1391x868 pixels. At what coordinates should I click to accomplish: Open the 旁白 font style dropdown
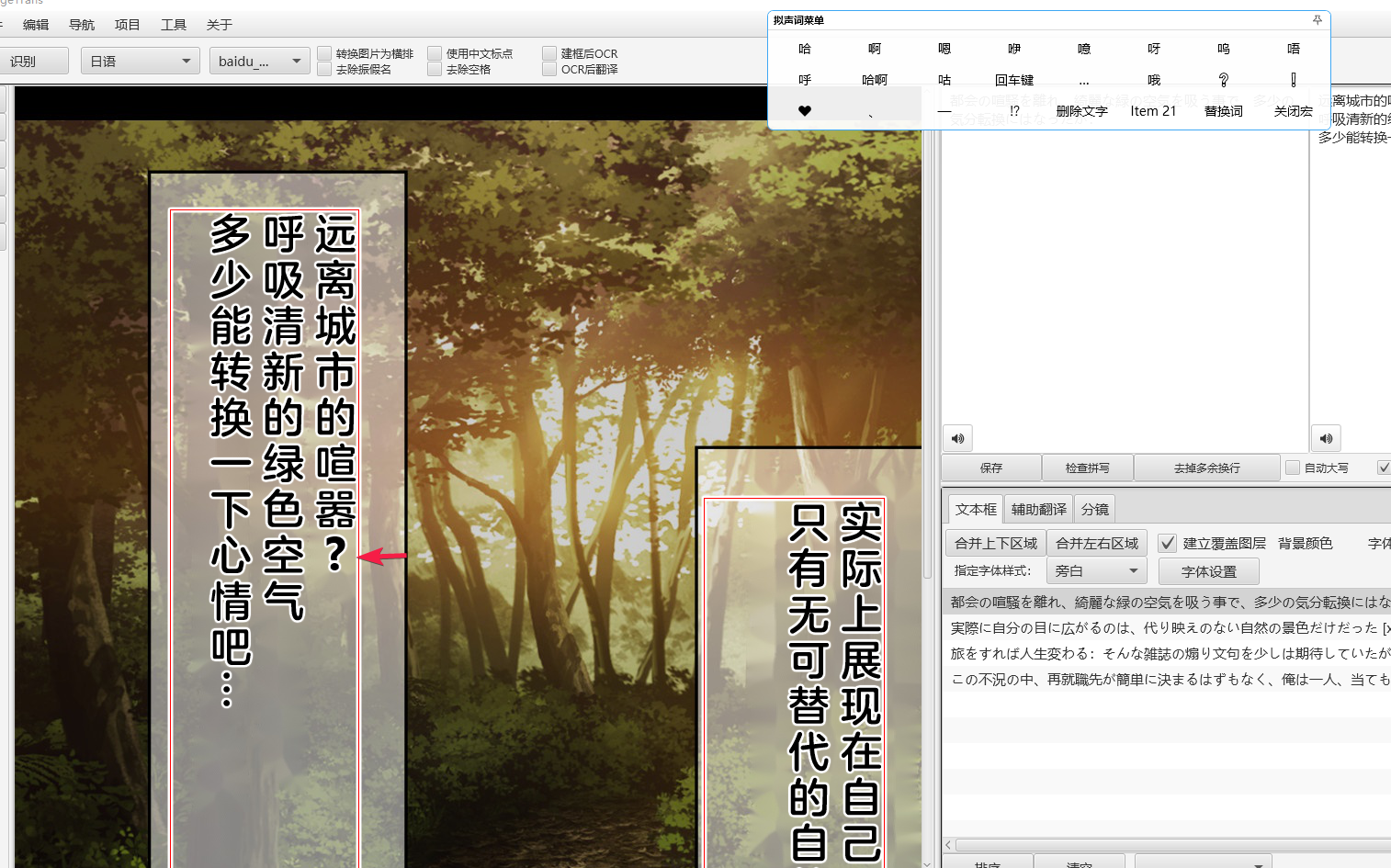[1097, 570]
